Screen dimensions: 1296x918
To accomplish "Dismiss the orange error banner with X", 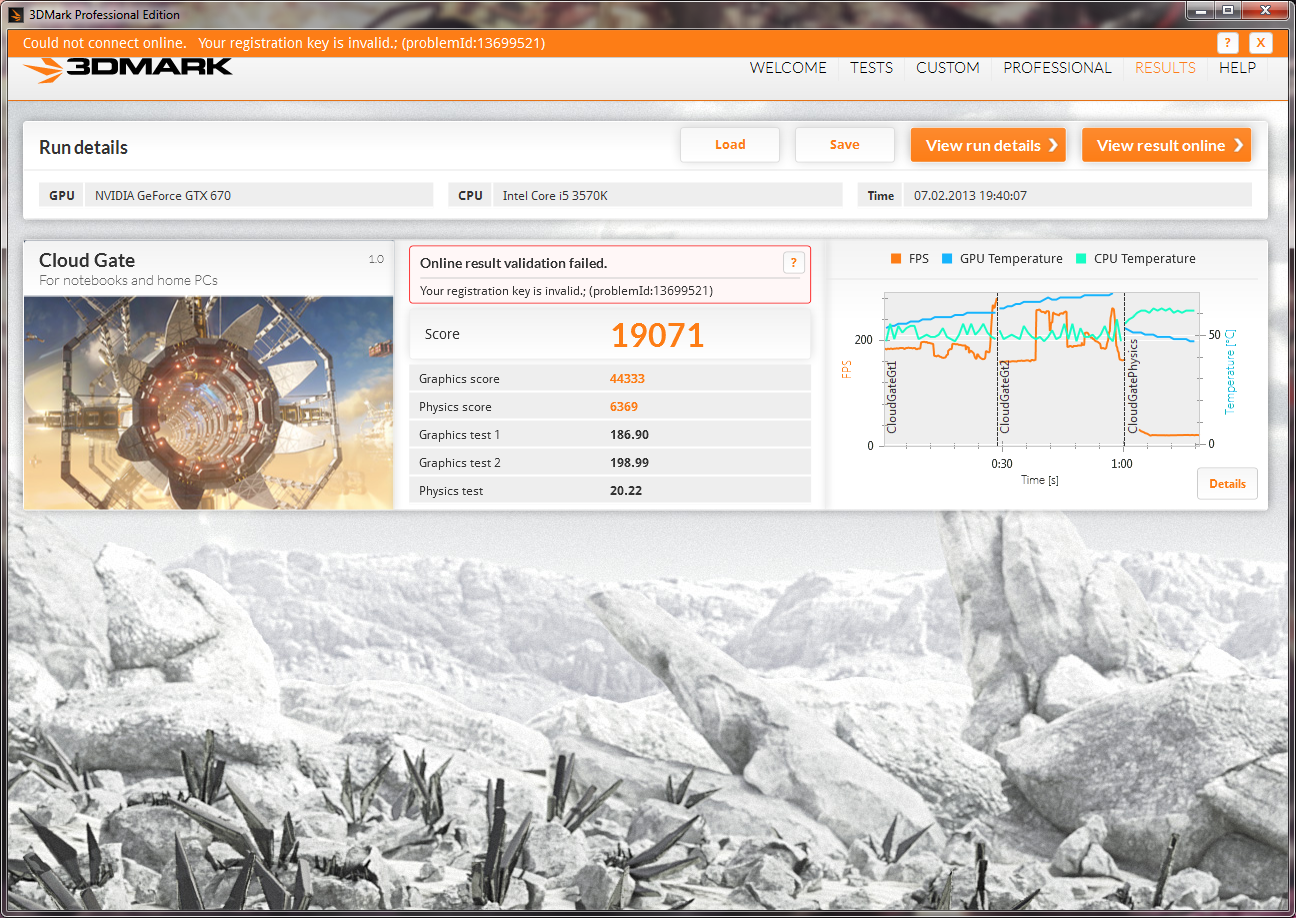I will (x=1260, y=43).
